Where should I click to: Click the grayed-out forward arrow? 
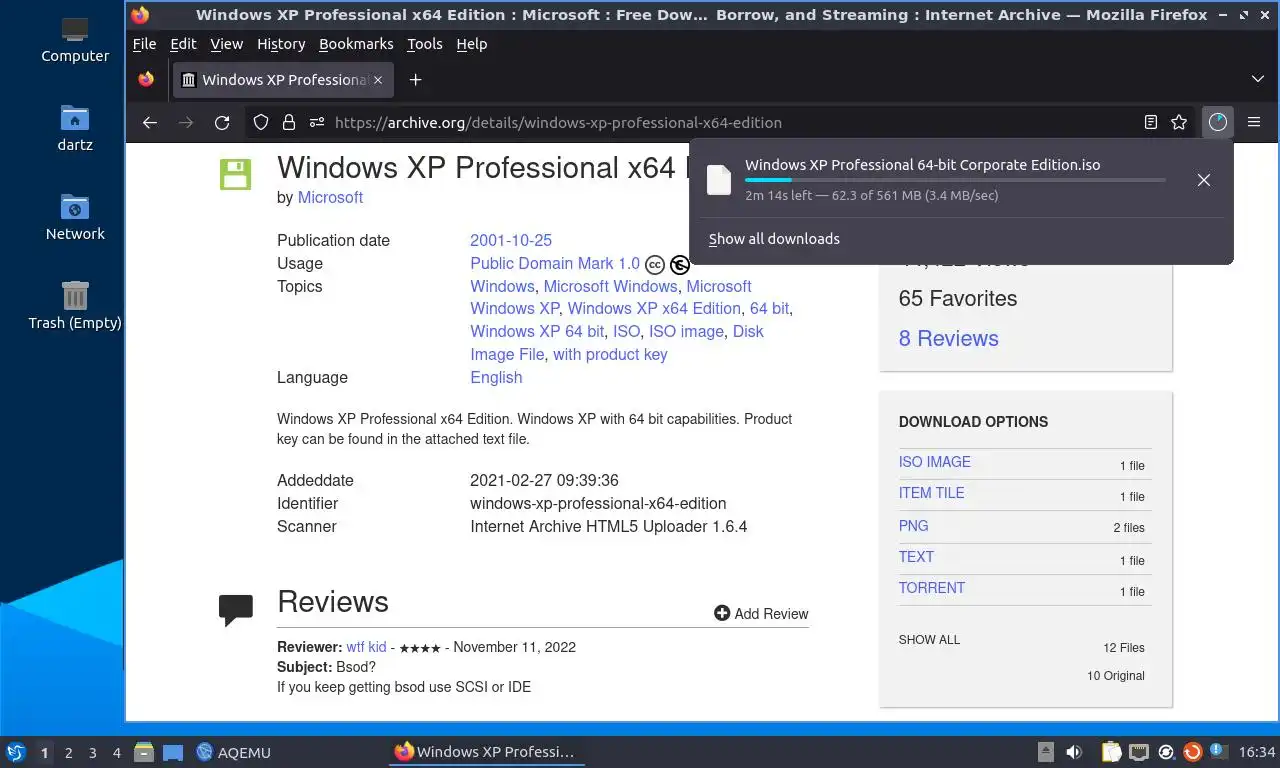(185, 122)
